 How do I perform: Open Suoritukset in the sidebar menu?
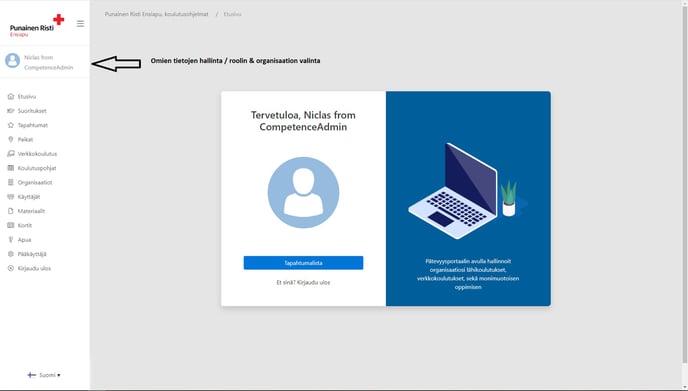tap(32, 111)
